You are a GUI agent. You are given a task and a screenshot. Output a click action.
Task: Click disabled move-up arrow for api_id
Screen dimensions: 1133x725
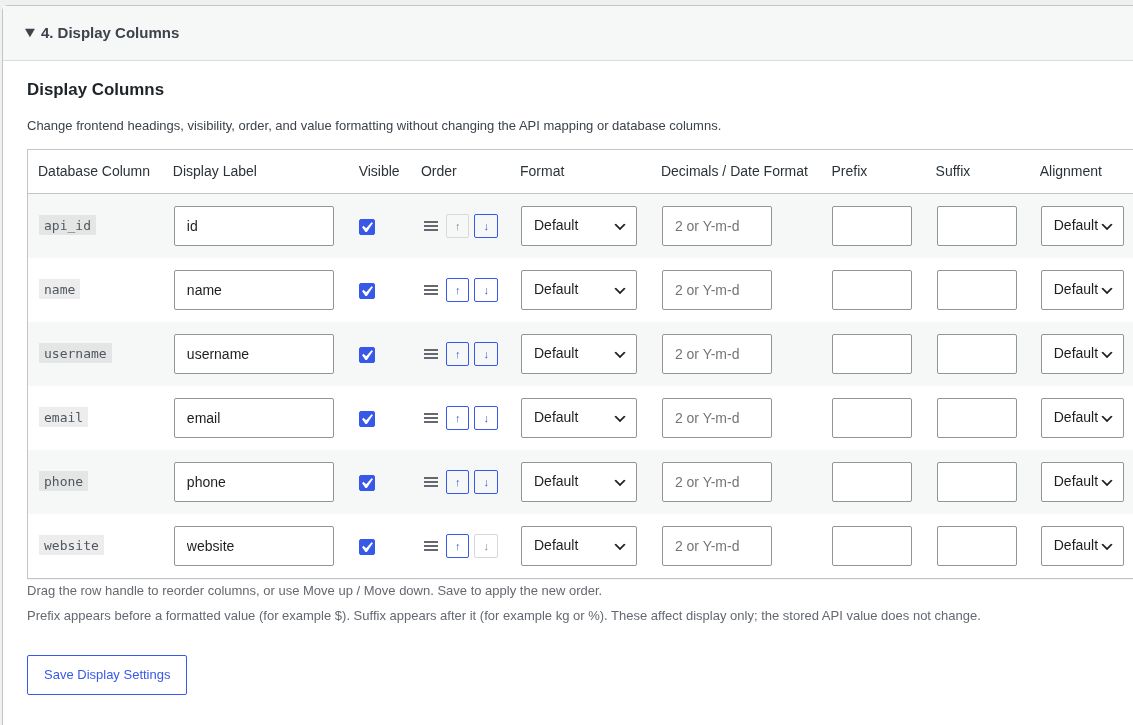click(x=457, y=226)
